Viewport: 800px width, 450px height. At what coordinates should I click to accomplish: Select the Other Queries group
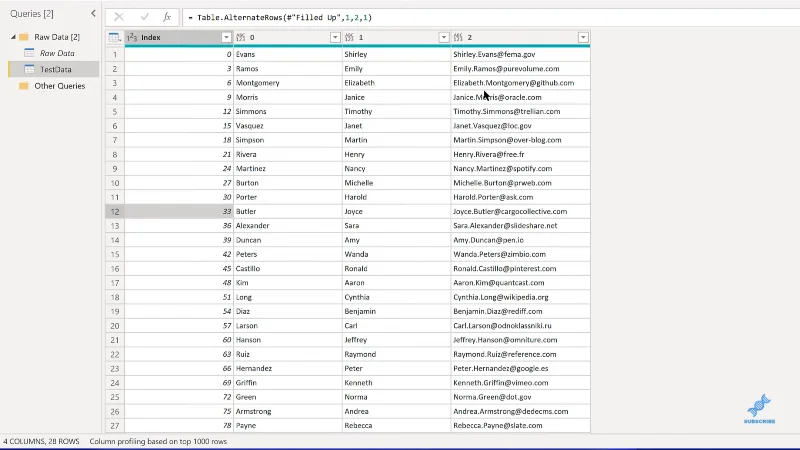point(60,86)
